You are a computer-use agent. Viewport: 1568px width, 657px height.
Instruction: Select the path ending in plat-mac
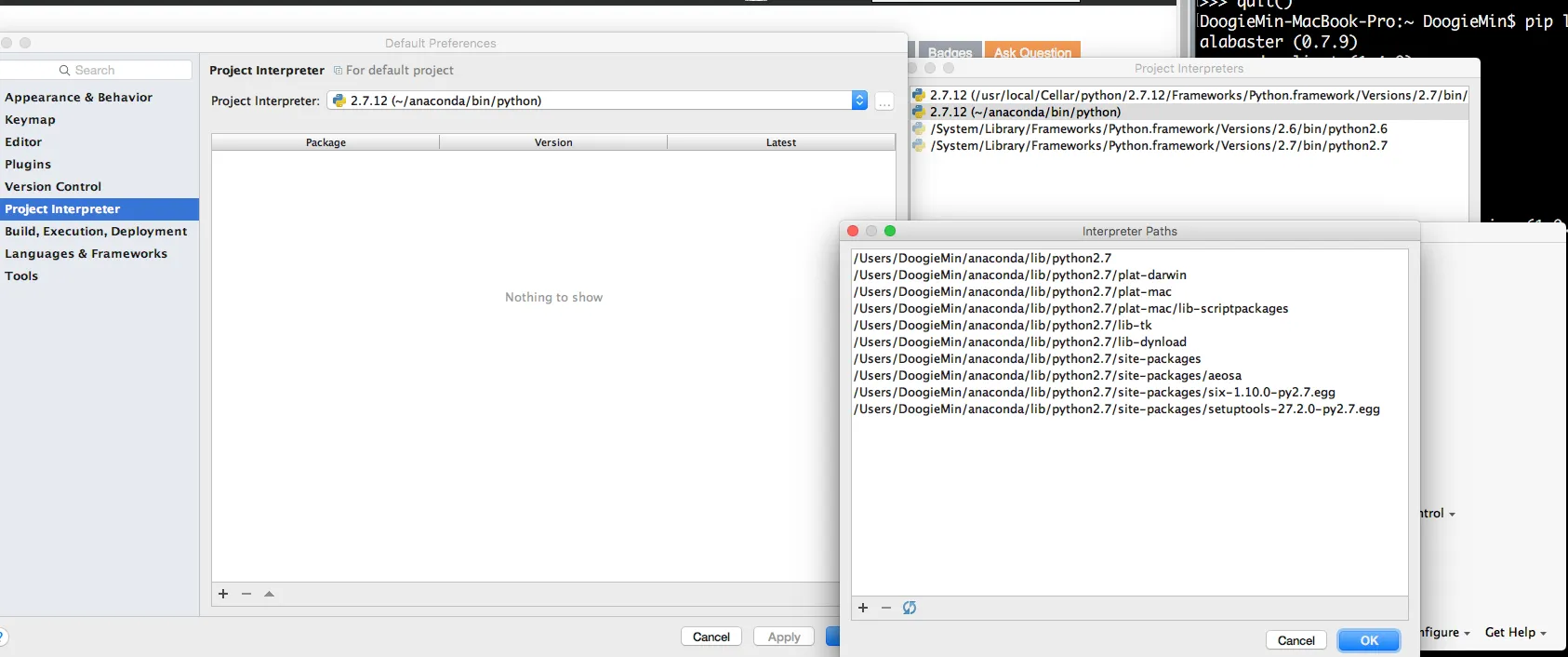point(1130,291)
